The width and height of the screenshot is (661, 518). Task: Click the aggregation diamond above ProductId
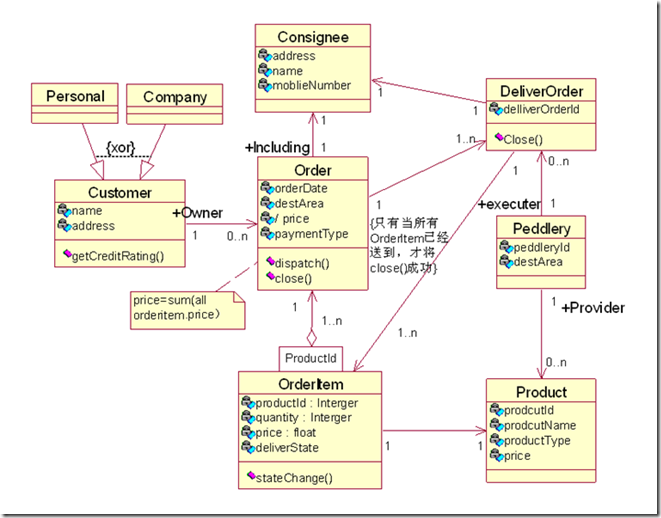(312, 338)
